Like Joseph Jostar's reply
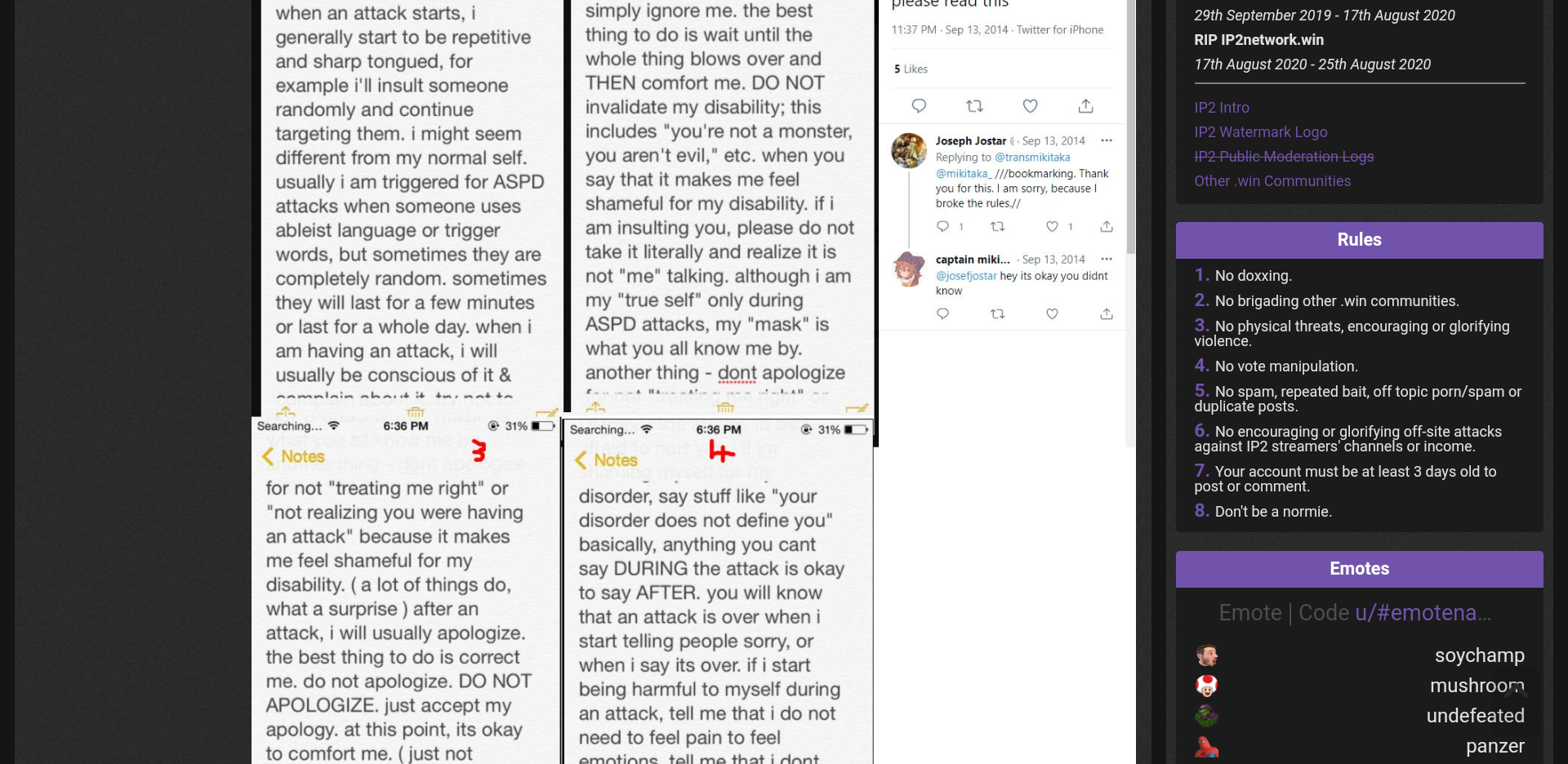 coord(1052,226)
